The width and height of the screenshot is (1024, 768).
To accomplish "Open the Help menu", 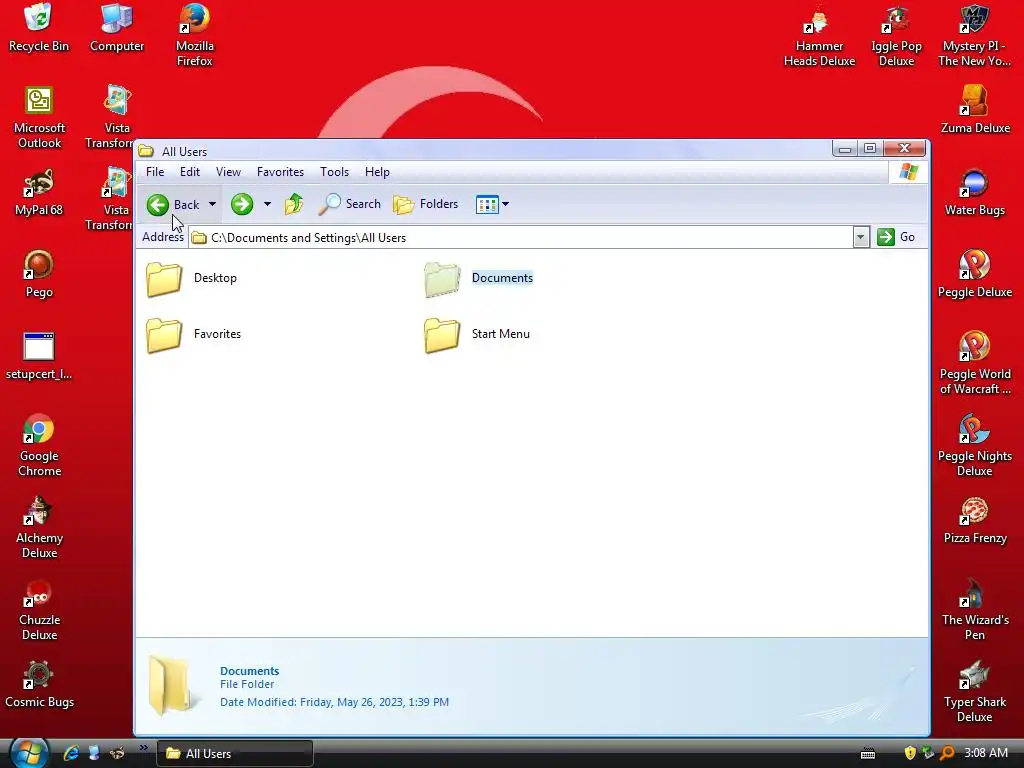I will pyautogui.click(x=377, y=172).
